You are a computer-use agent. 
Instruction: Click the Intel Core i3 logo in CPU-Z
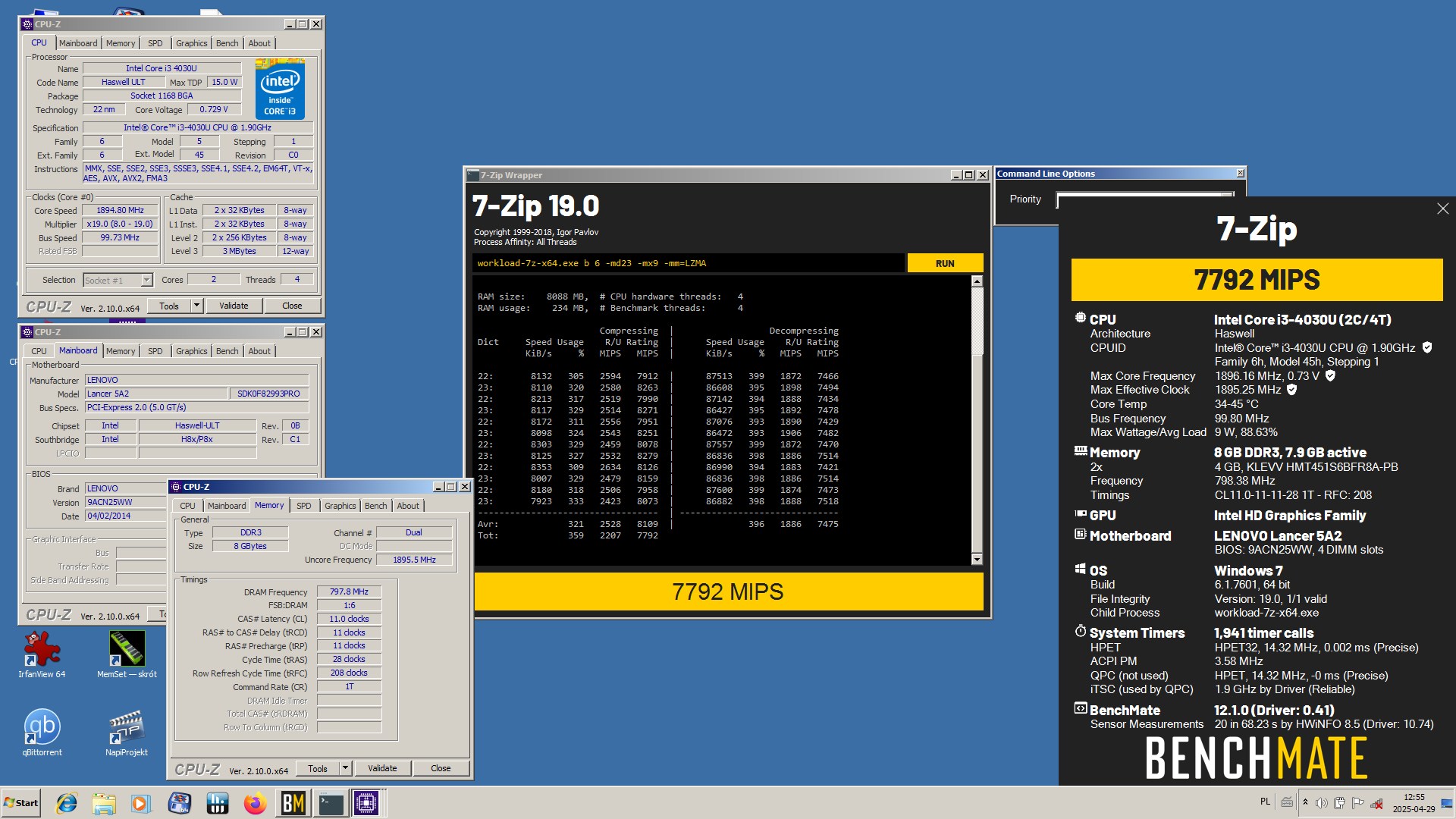coord(280,89)
